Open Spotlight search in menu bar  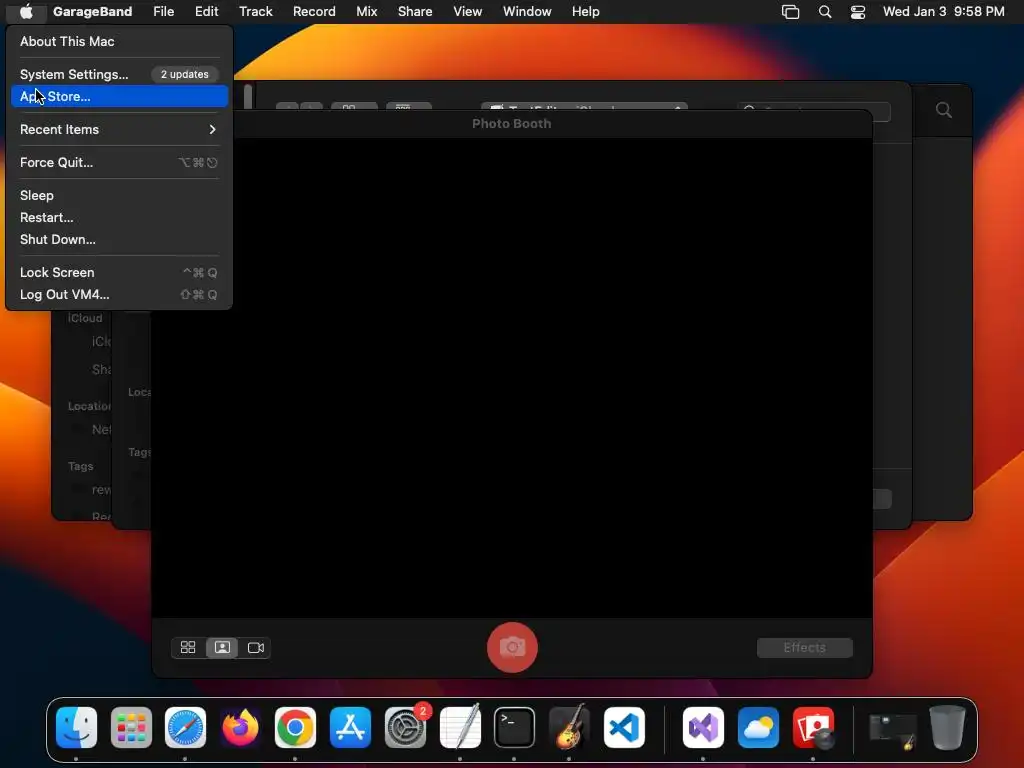tap(825, 11)
